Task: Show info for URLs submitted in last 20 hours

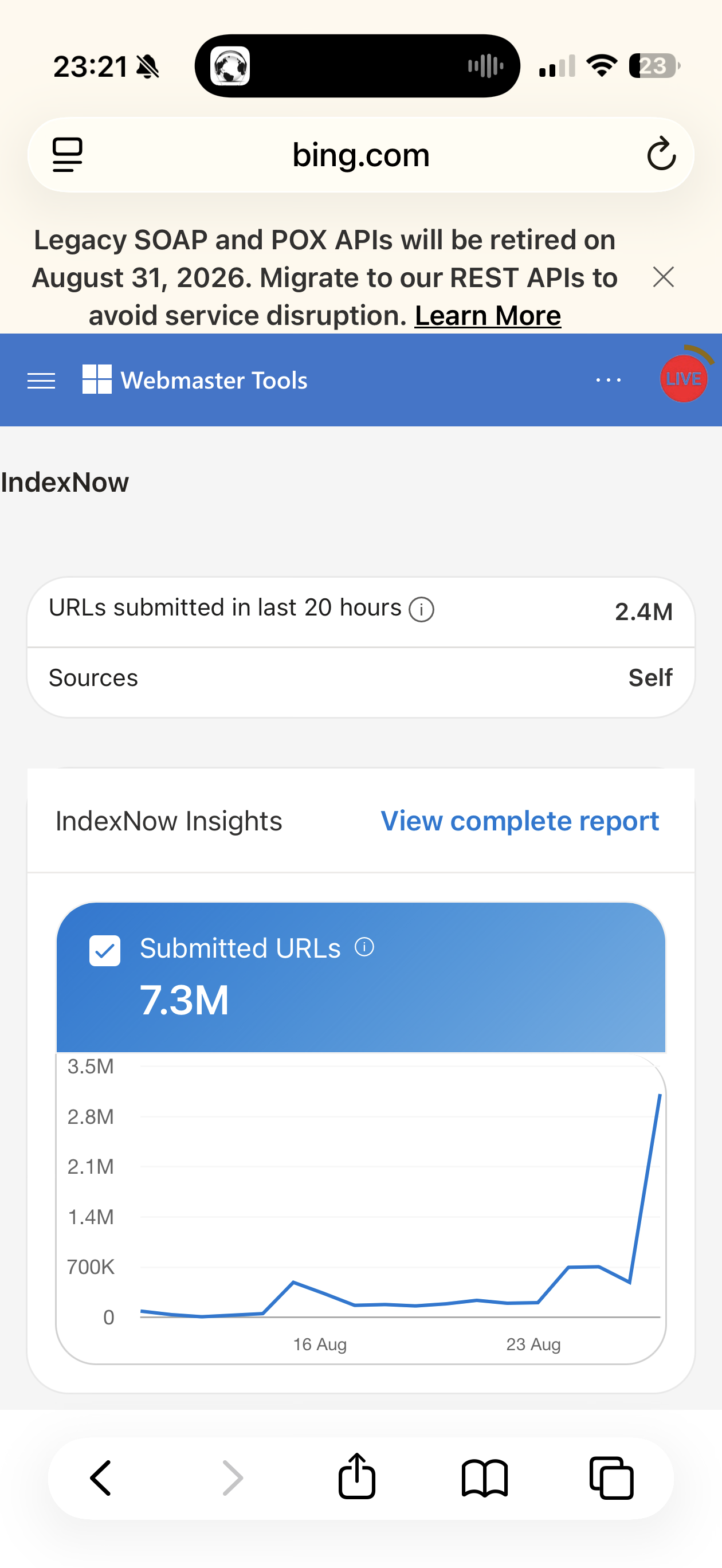Action: coord(421,609)
